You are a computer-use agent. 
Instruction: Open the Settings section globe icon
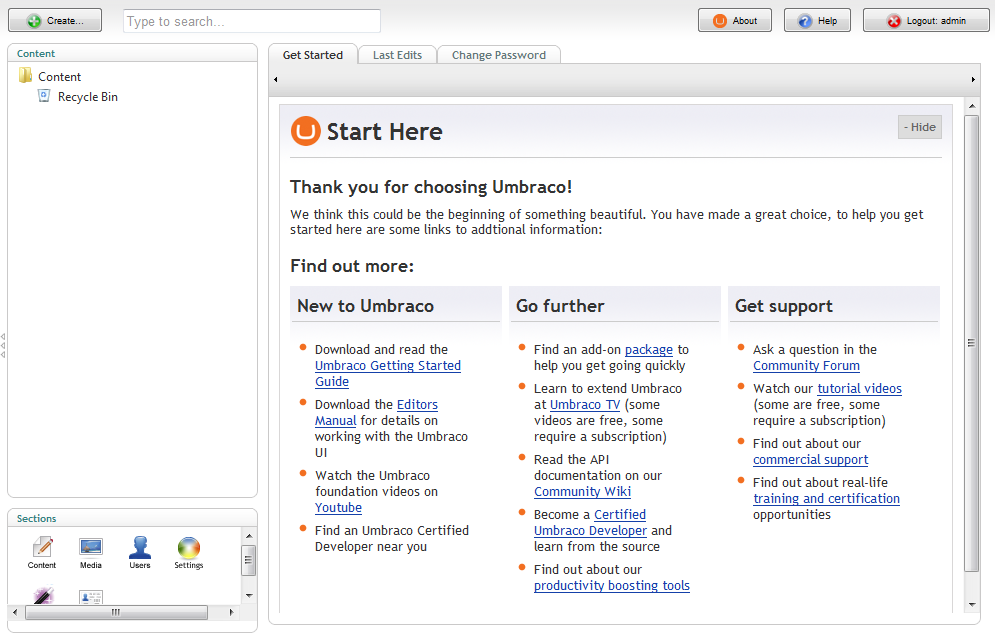[x=188, y=547]
